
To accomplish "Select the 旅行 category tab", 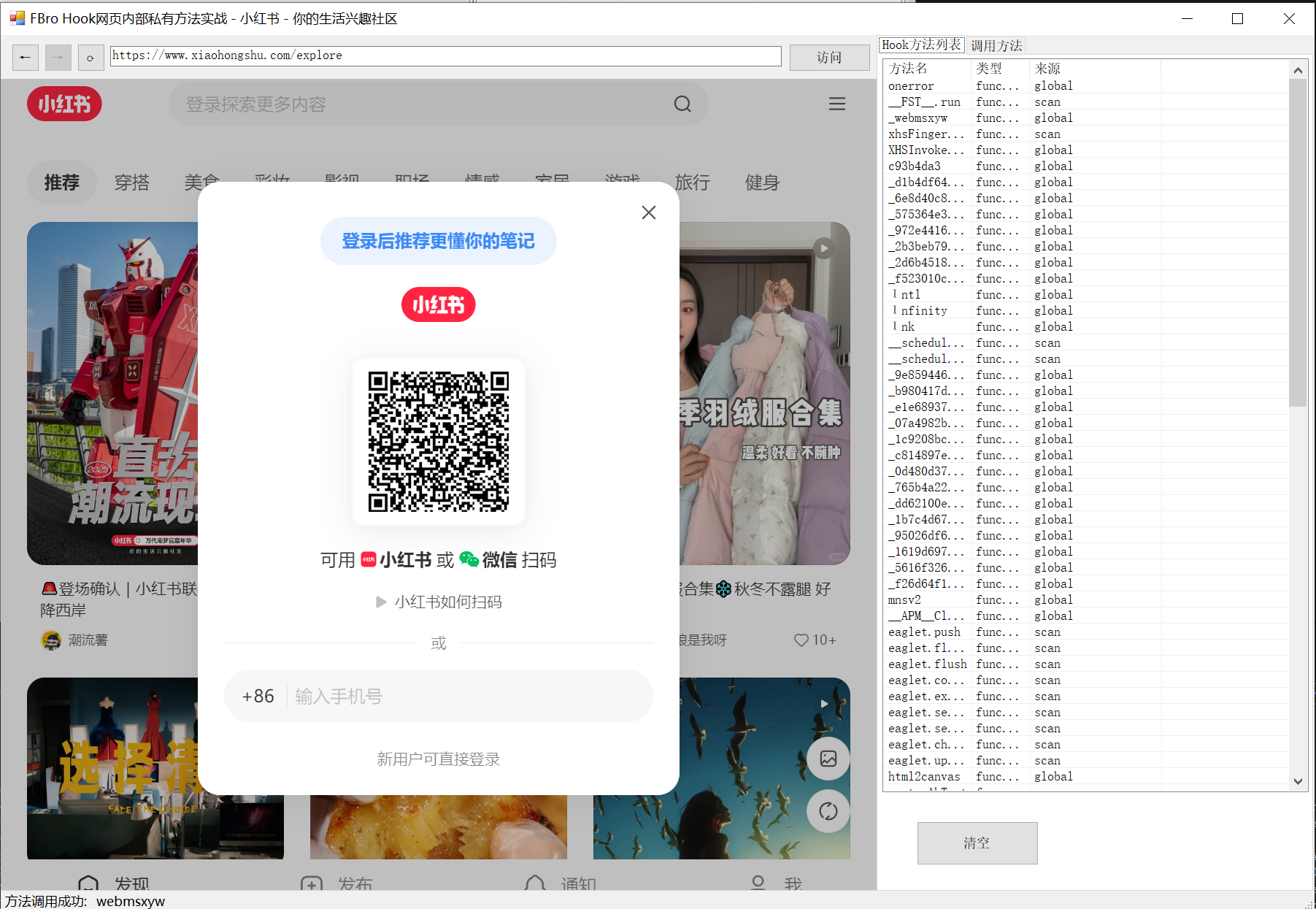I will tap(693, 183).
